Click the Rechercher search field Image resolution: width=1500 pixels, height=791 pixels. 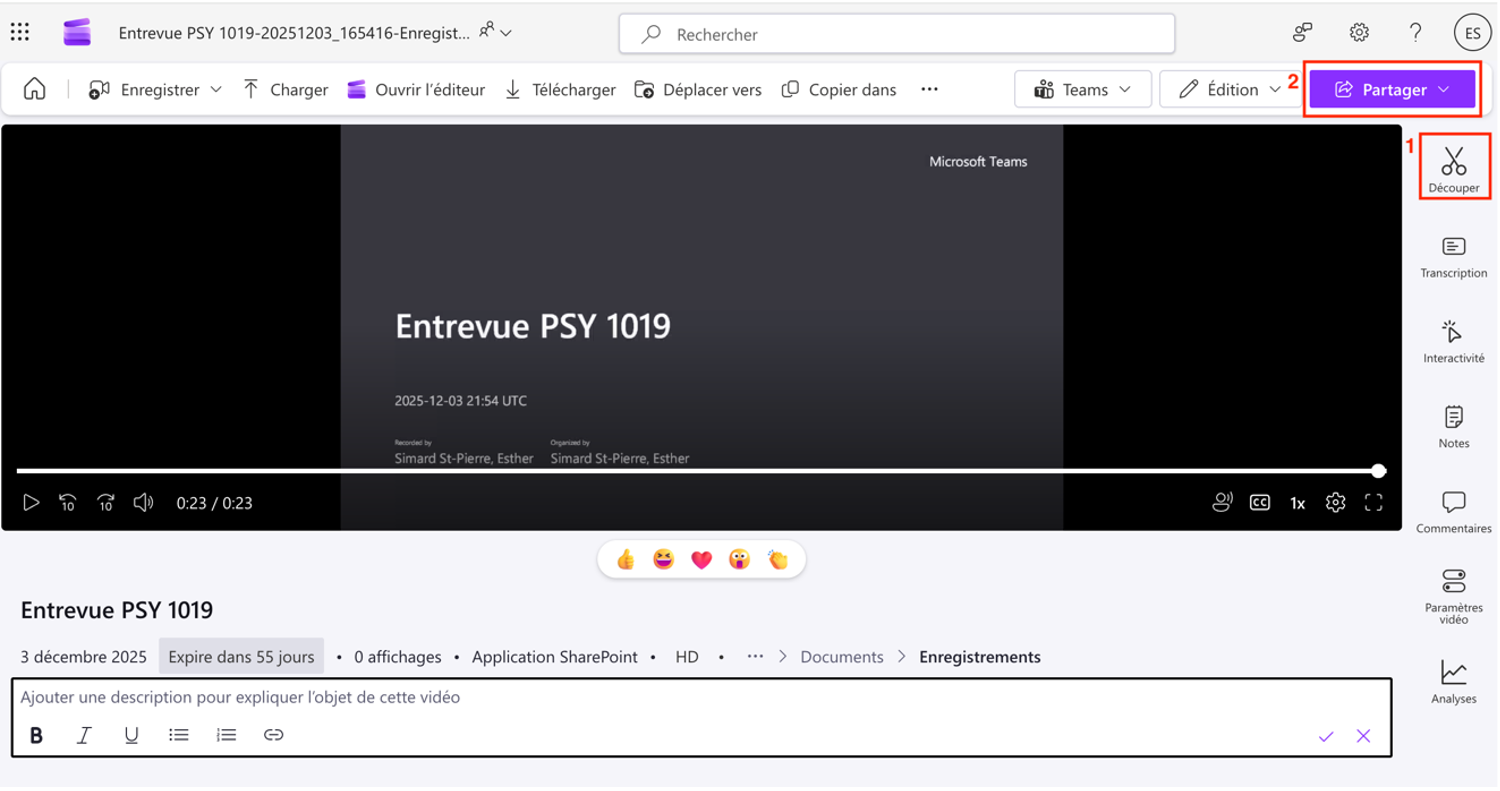[896, 35]
